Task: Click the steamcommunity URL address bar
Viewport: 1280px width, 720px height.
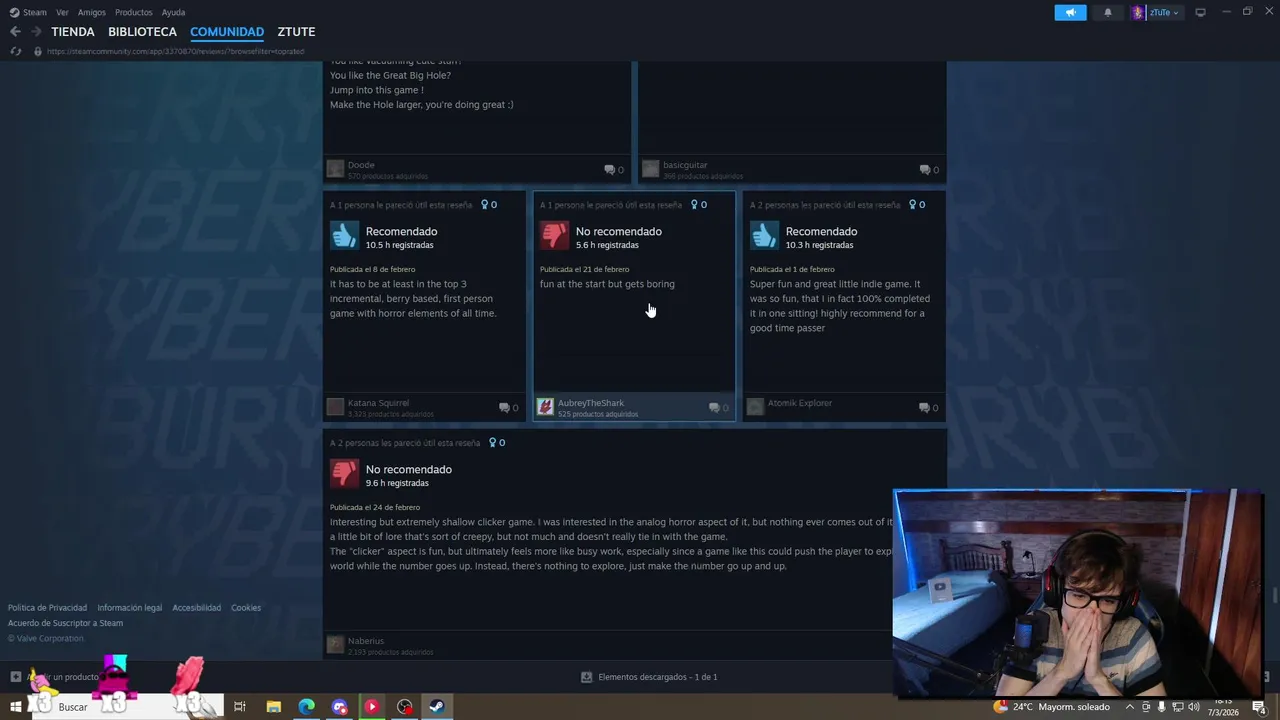Action: (175, 51)
